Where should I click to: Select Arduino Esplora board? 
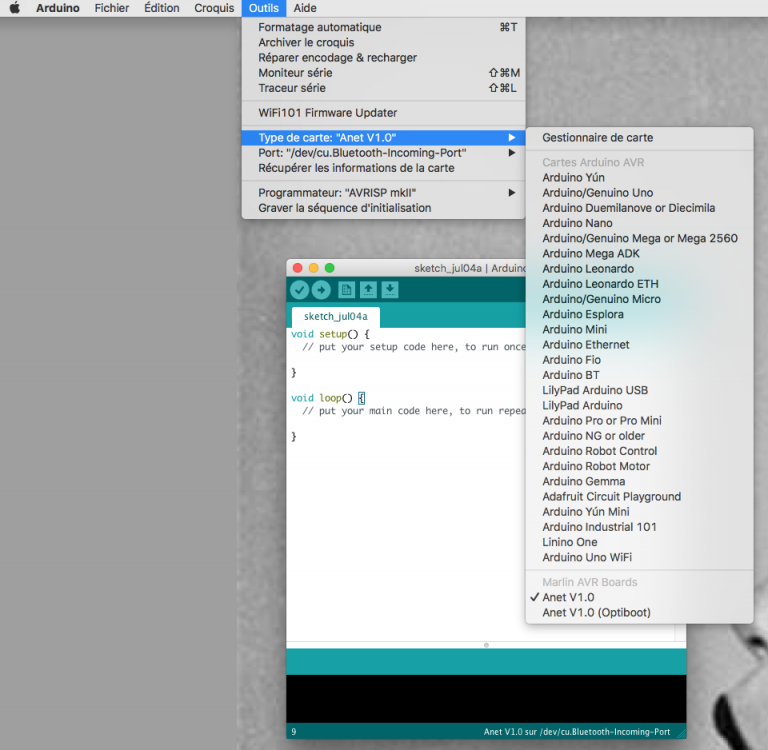pyautogui.click(x=639, y=314)
